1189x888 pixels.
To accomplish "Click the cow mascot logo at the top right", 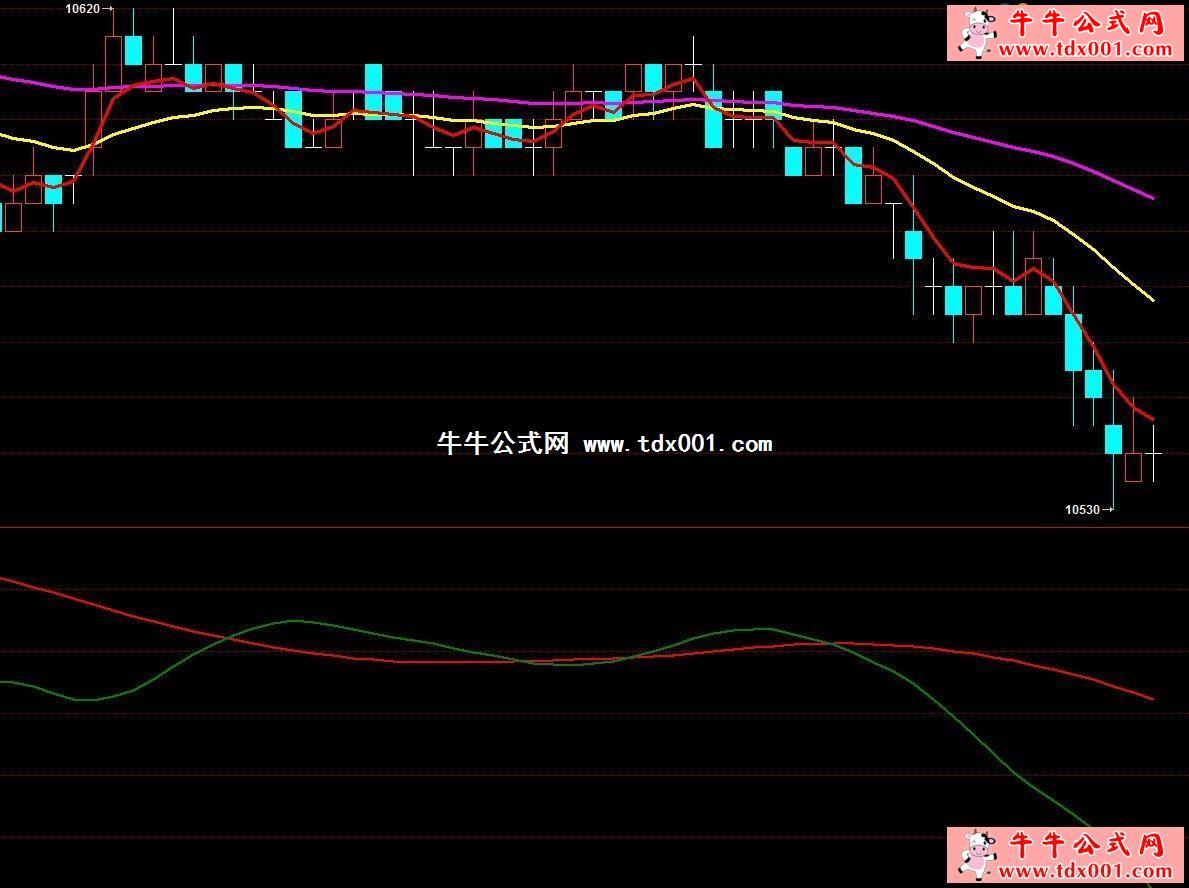I will pos(976,32).
